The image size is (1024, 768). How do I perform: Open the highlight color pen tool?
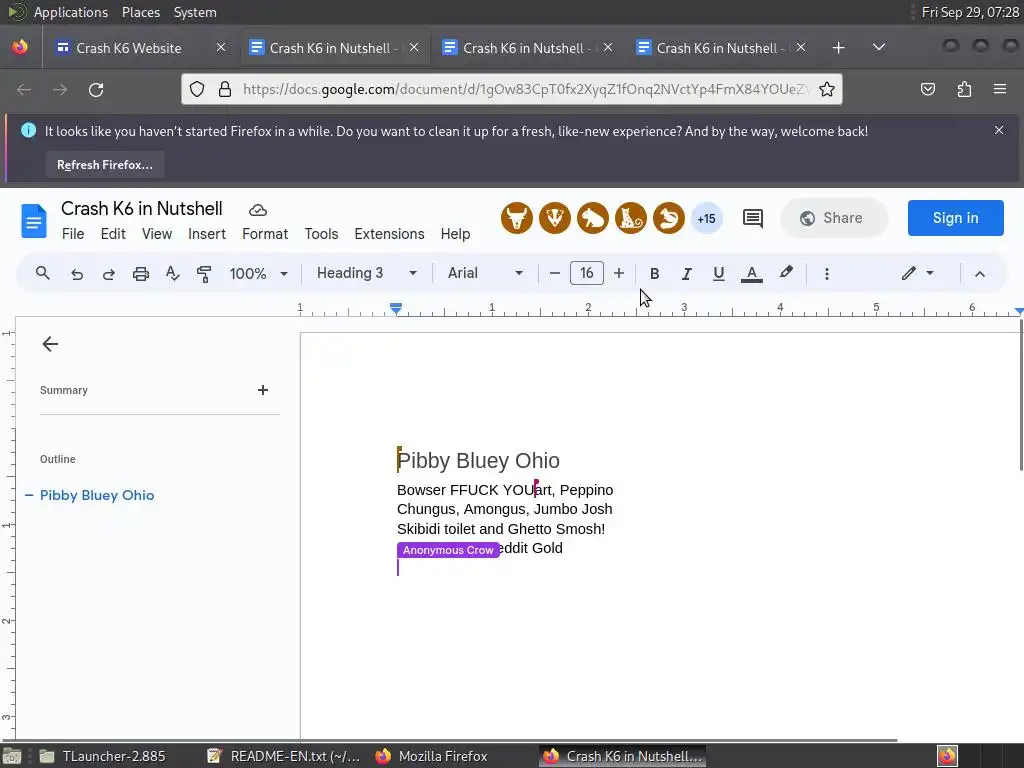(786, 273)
